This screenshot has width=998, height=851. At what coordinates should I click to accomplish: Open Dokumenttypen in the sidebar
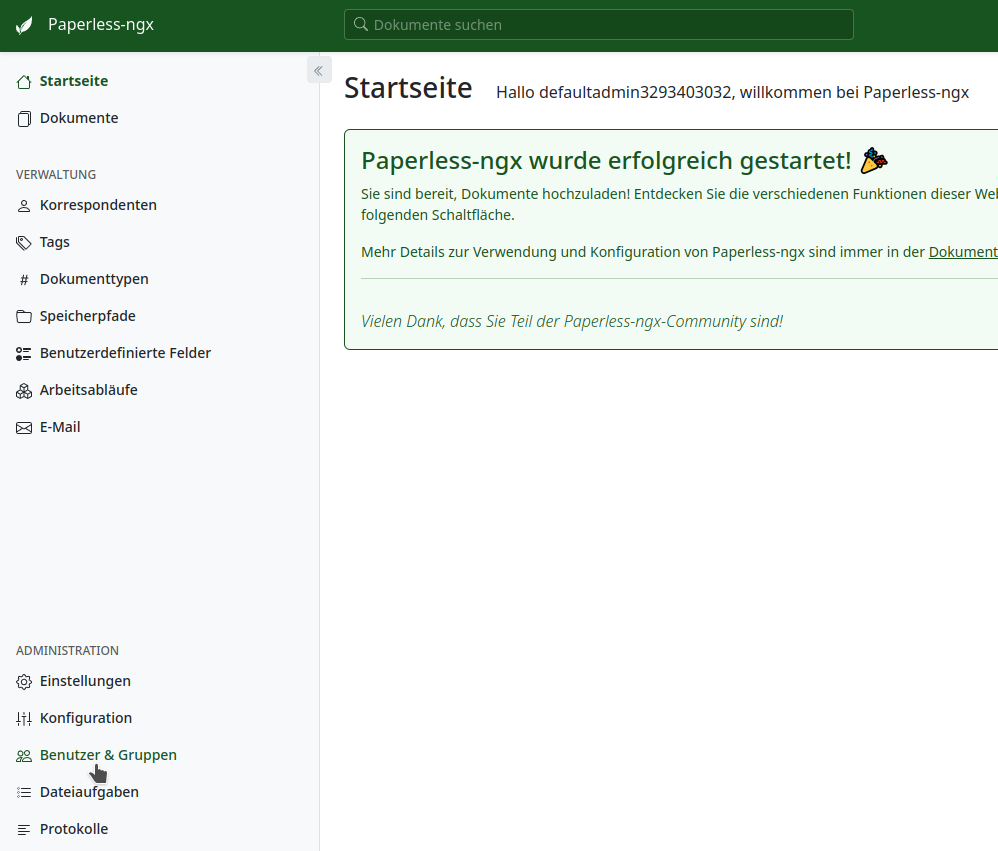pos(94,279)
